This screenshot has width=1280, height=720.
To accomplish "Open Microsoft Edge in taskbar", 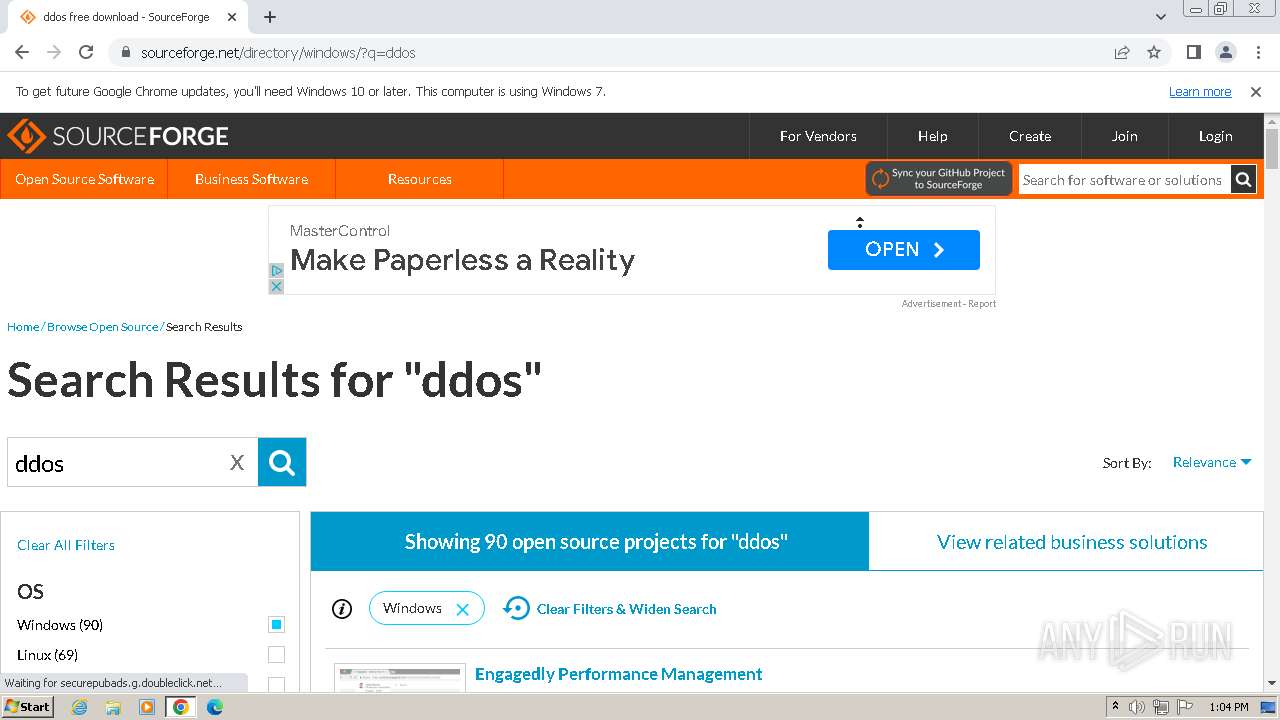I will [x=215, y=707].
